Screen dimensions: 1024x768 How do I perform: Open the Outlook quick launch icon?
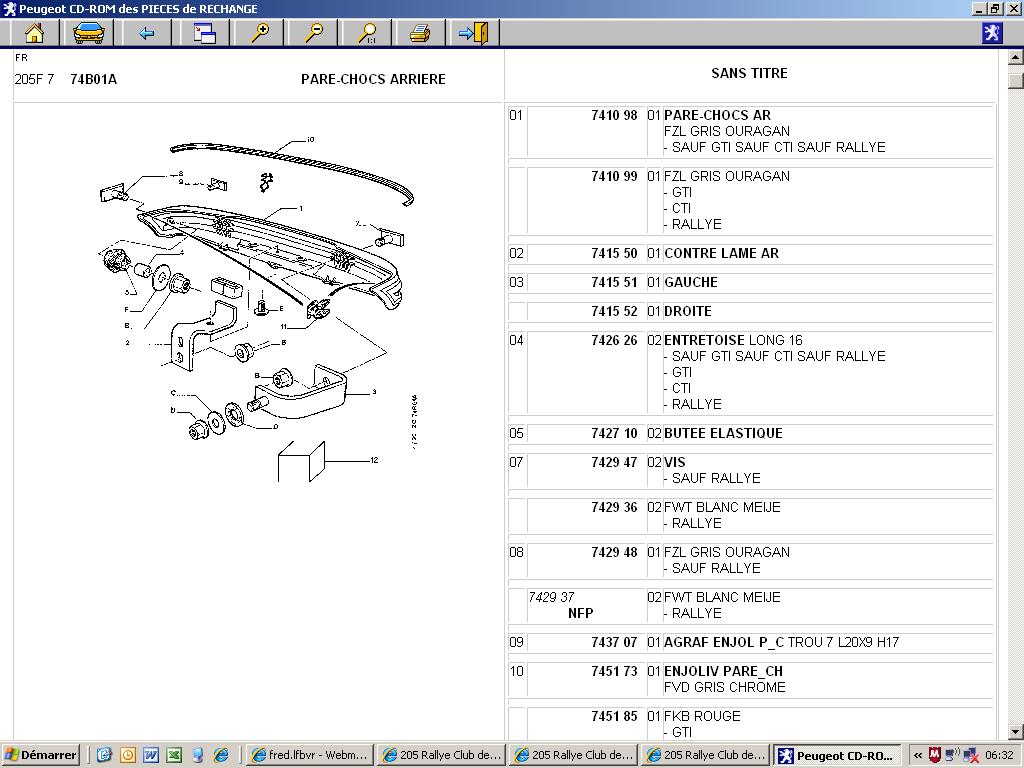click(127, 755)
